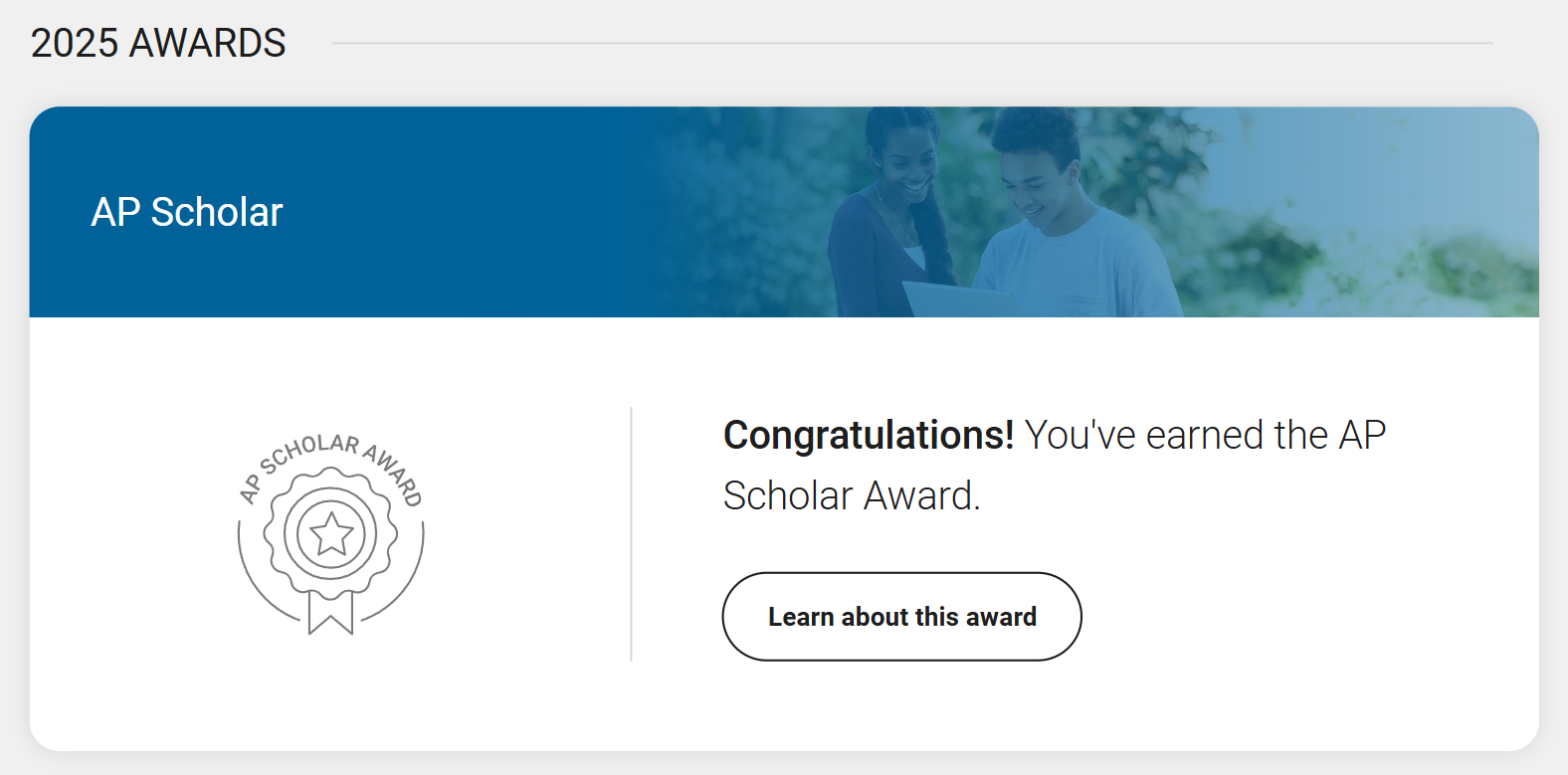Click the "Scholar Award." text line
Screen dimensions: 1568x775
pyautogui.click(x=852, y=495)
